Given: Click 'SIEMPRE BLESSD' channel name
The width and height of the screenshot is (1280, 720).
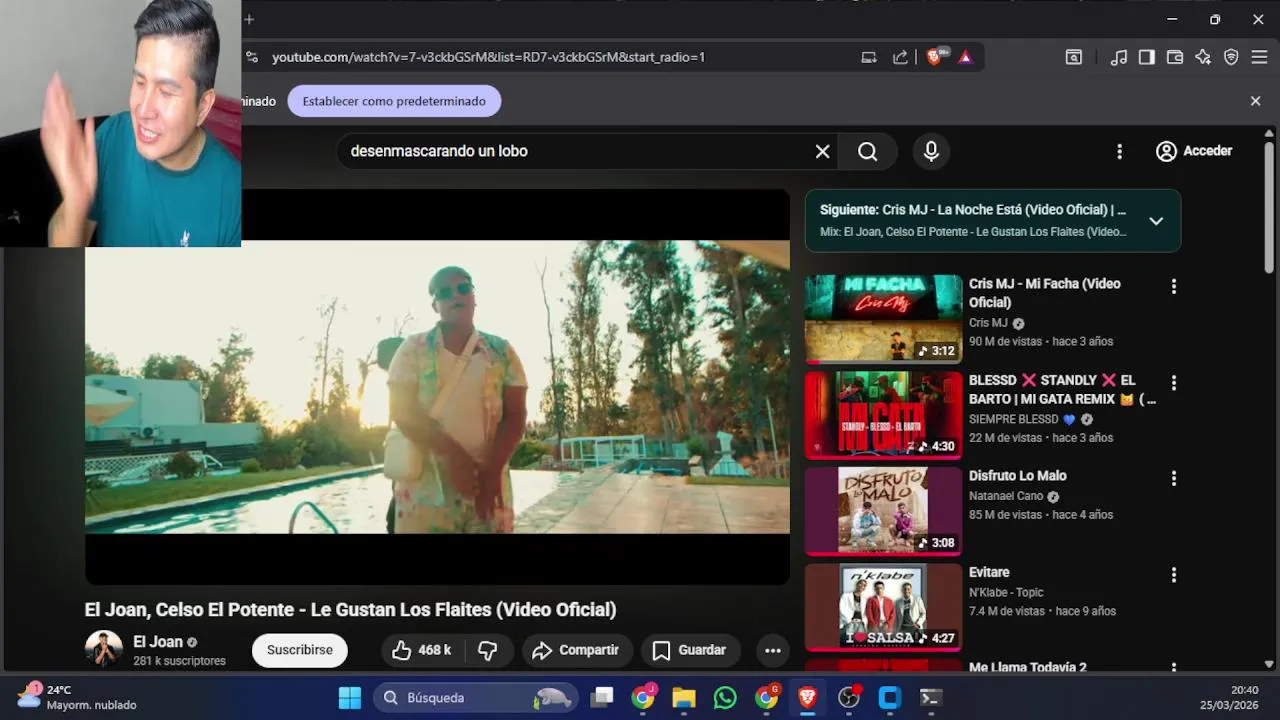Looking at the screenshot, I should (x=1013, y=419).
